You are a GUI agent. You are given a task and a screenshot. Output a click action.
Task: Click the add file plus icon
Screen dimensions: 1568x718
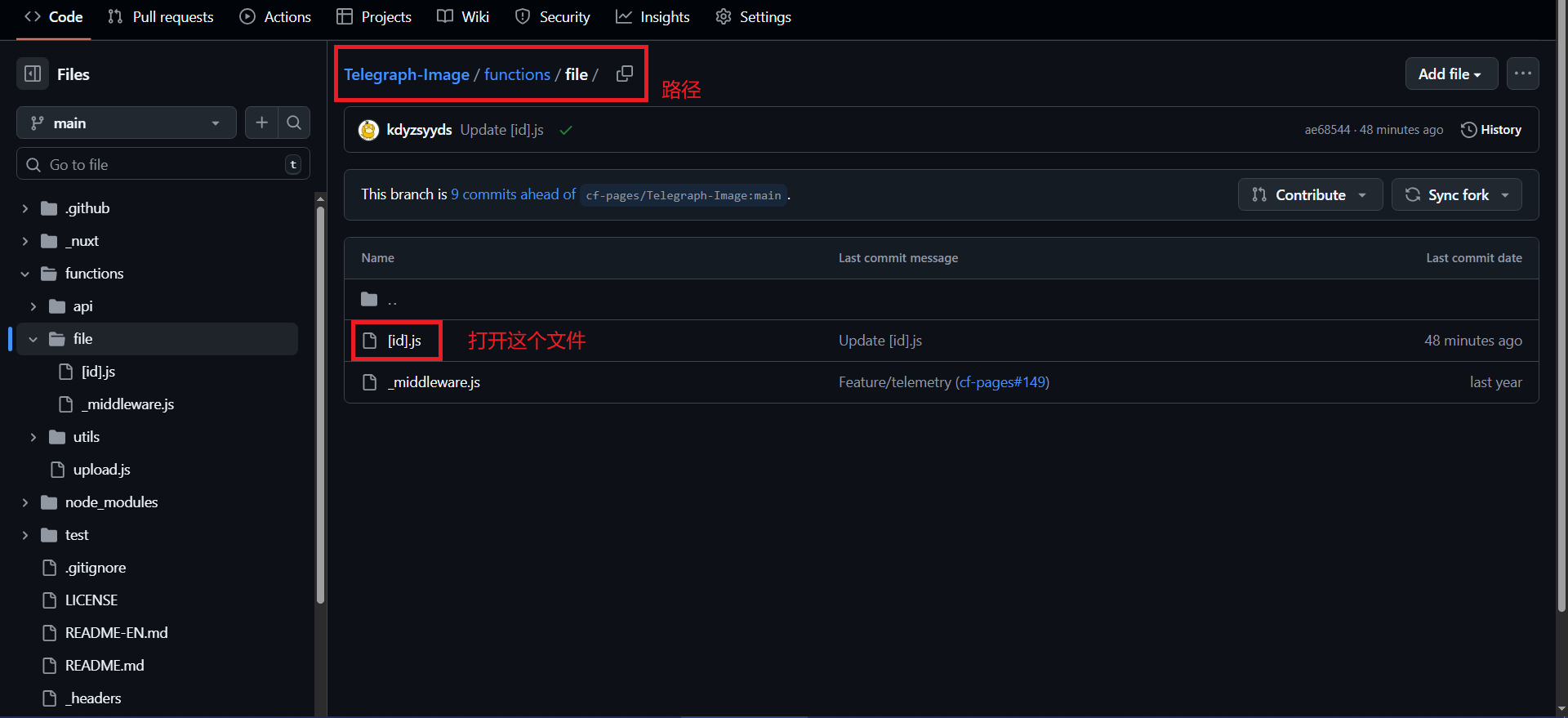(261, 123)
